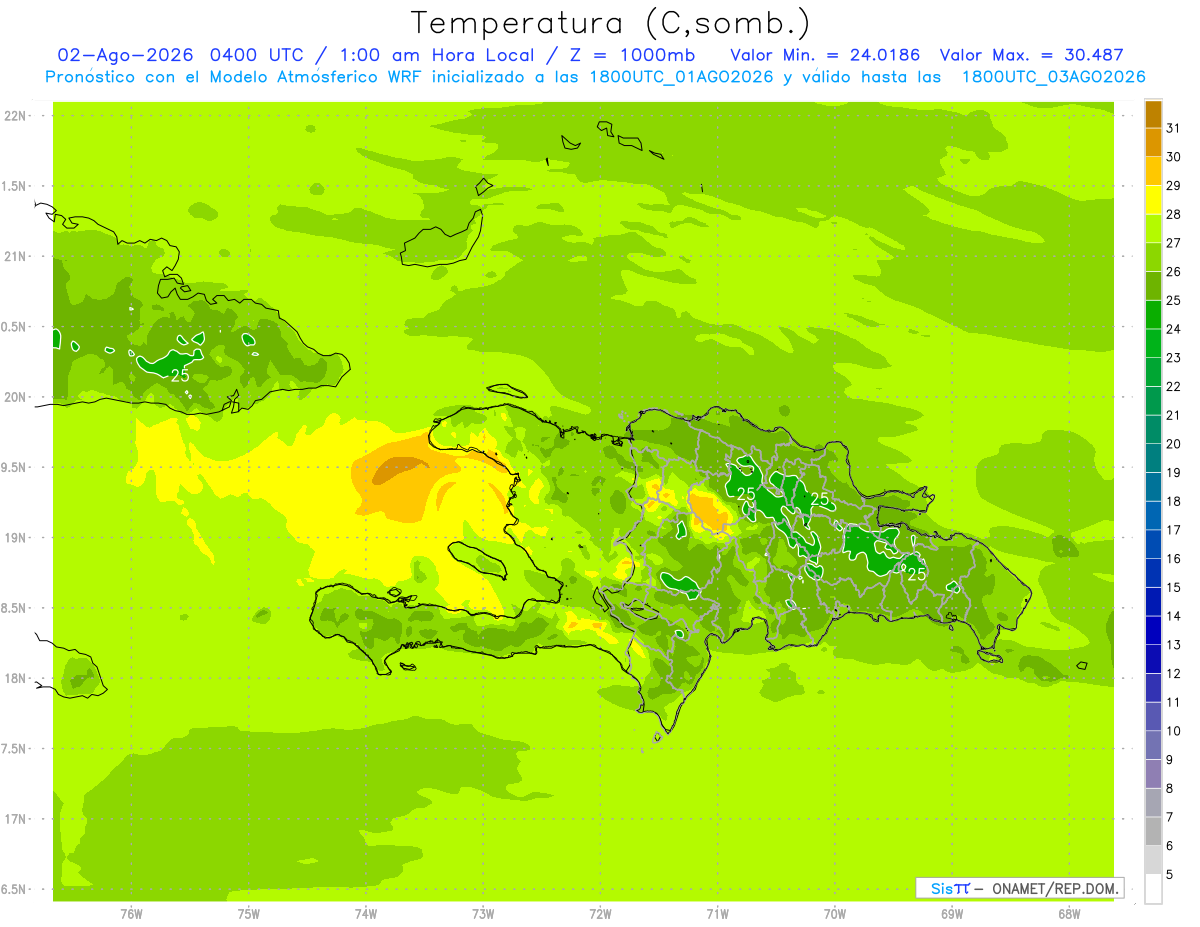The image size is (1200, 927).
Task: Click the colorbar label "5"
Action: (1170, 875)
